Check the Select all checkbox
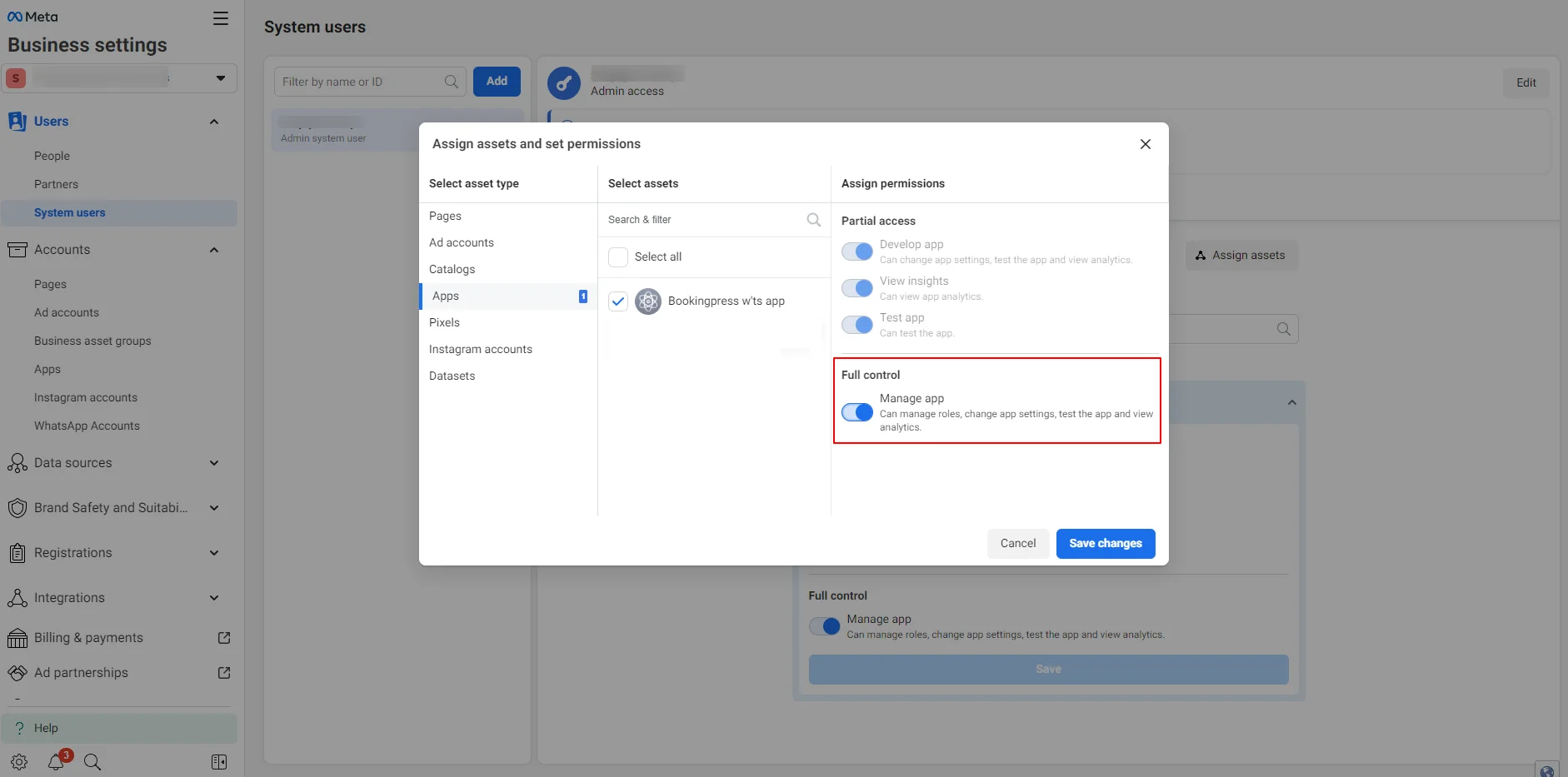Viewport: 1568px width, 777px height. point(618,257)
